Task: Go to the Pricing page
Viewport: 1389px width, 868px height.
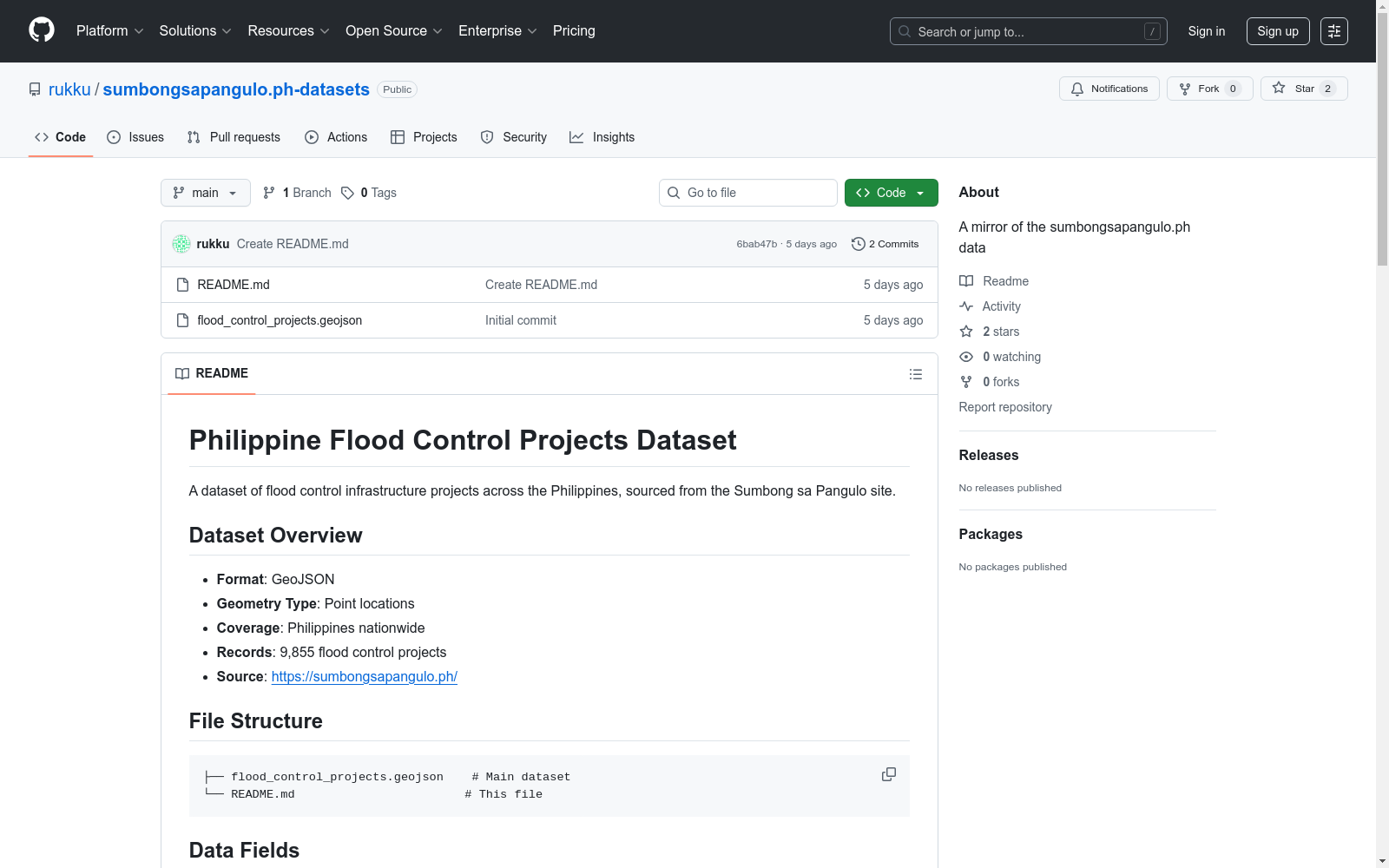Action: [574, 31]
